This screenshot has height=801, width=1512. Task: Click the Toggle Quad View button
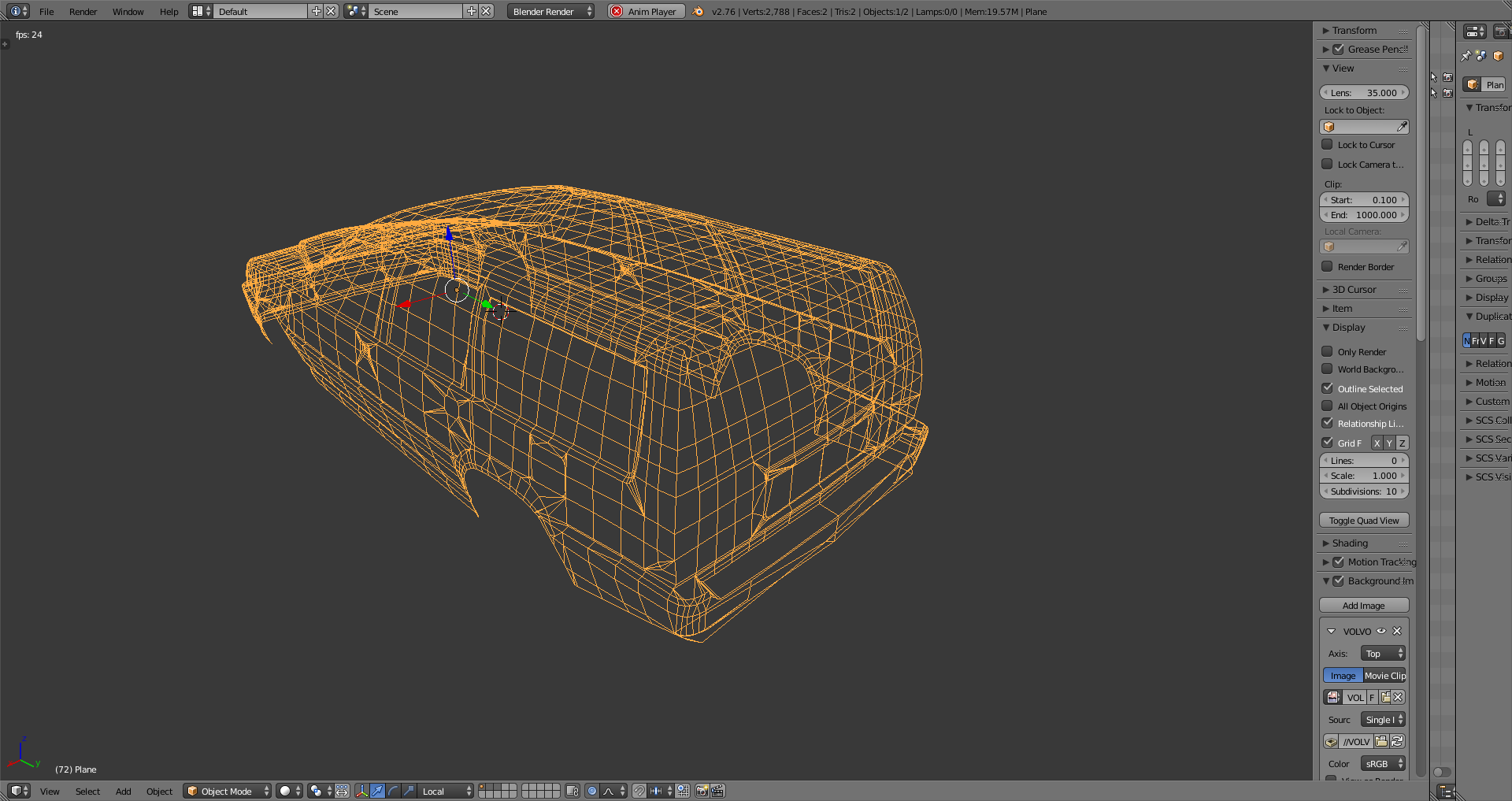pos(1364,520)
